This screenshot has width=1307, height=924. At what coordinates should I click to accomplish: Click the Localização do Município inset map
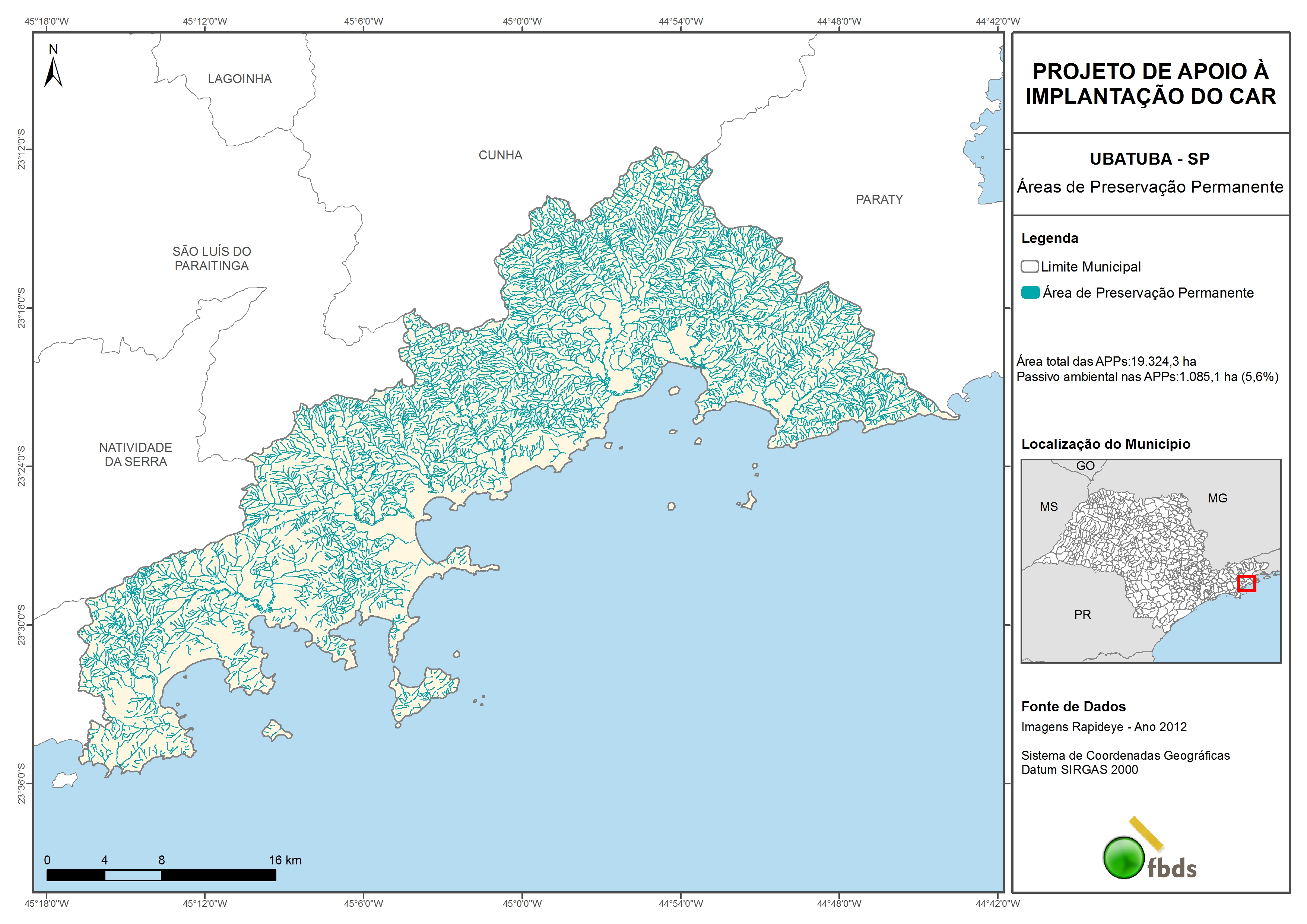pyautogui.click(x=1151, y=561)
